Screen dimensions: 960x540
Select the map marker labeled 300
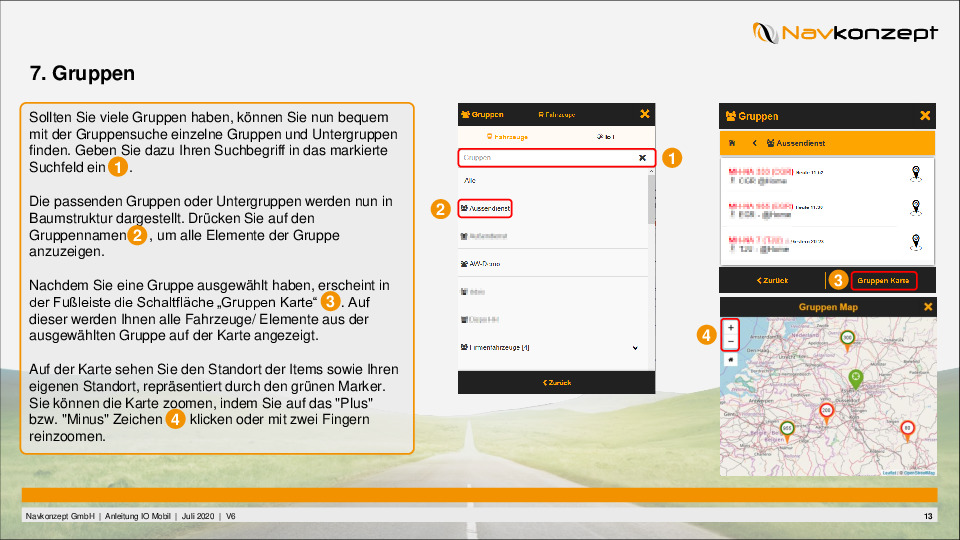tap(847, 340)
